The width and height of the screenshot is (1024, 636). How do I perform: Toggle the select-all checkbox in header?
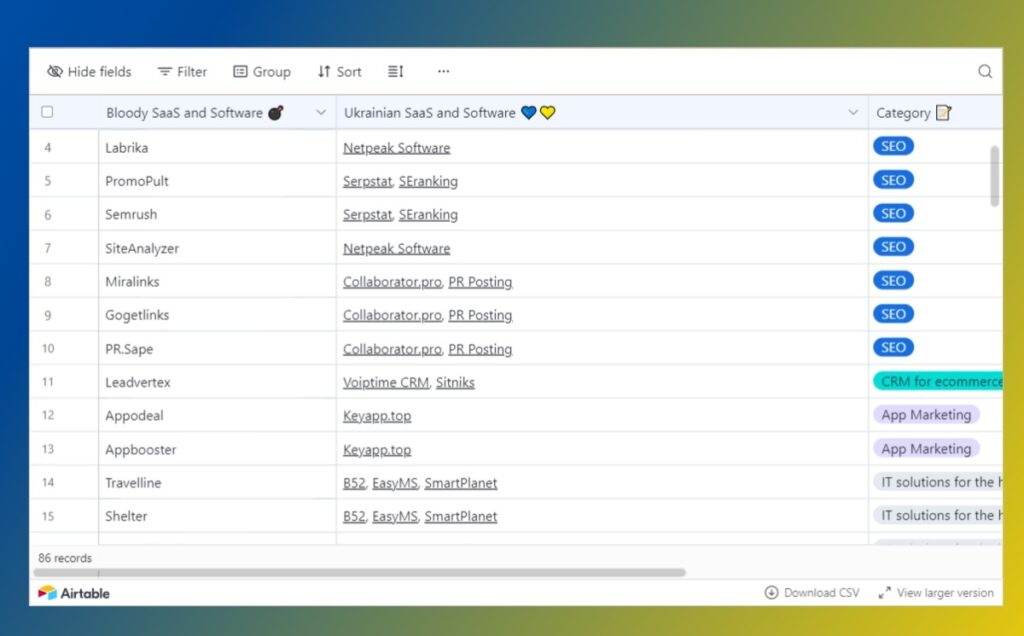tap(47, 113)
